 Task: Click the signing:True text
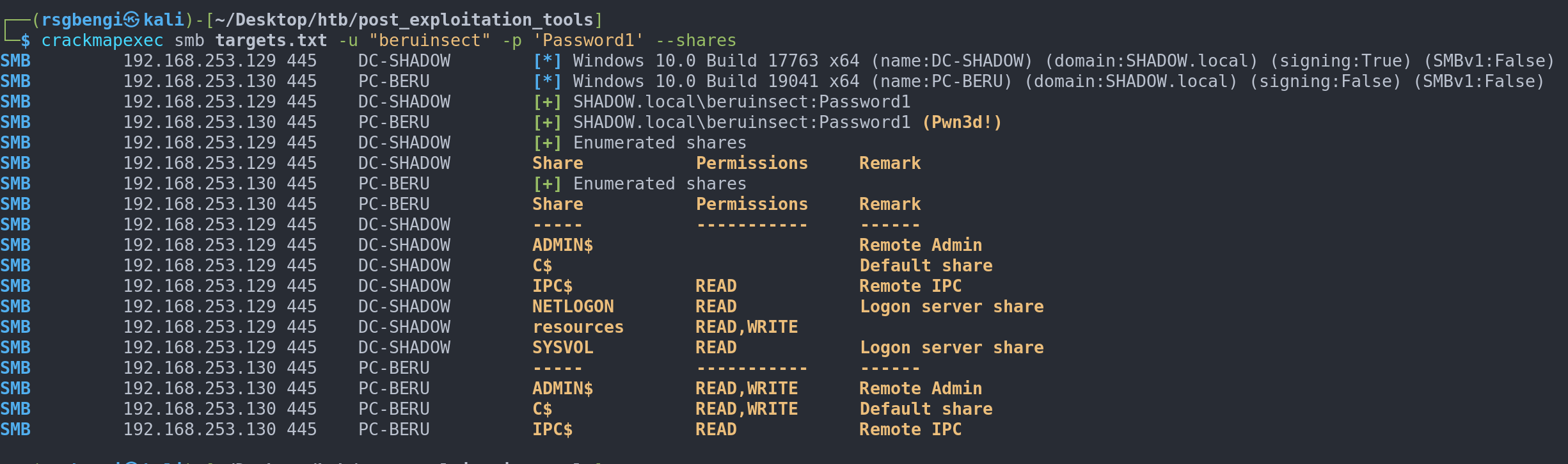point(1340,61)
